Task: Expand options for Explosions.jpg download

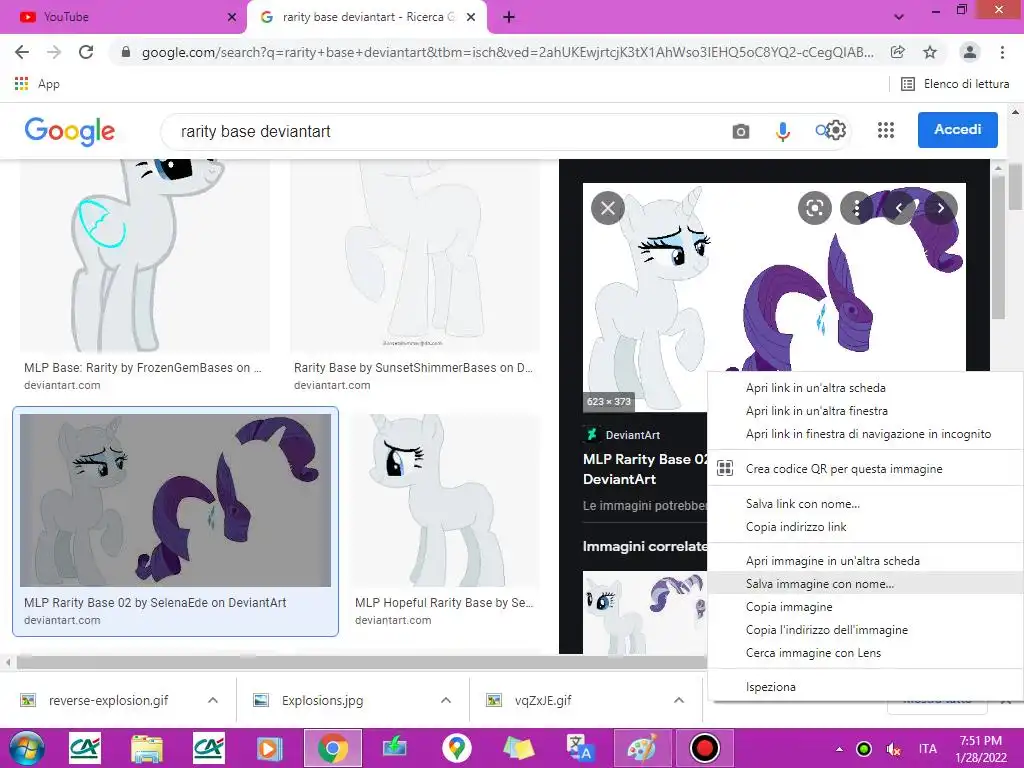Action: 446,700
